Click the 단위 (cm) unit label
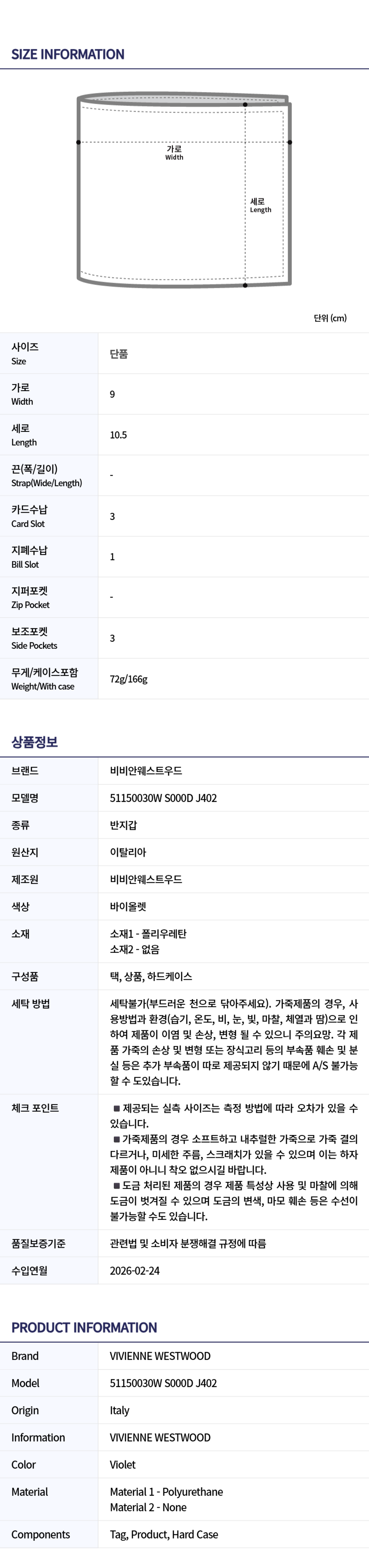The height and width of the screenshot is (1568, 369). [x=329, y=318]
